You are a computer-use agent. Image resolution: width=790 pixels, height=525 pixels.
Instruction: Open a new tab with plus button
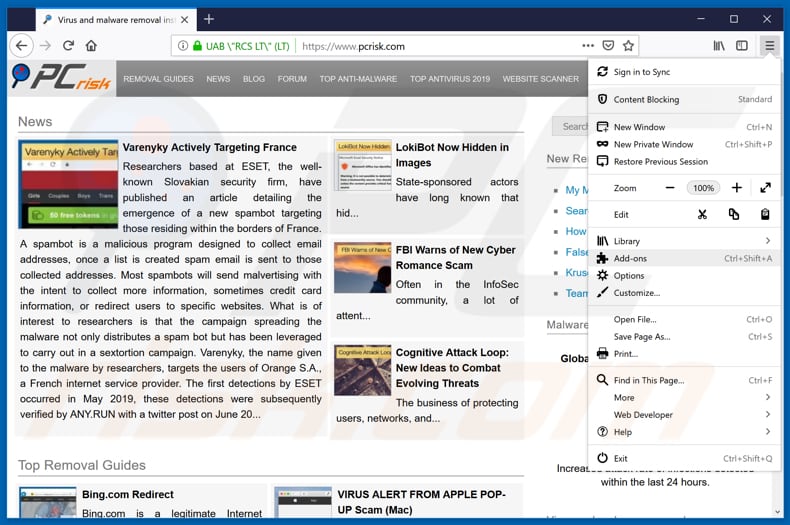pos(209,19)
